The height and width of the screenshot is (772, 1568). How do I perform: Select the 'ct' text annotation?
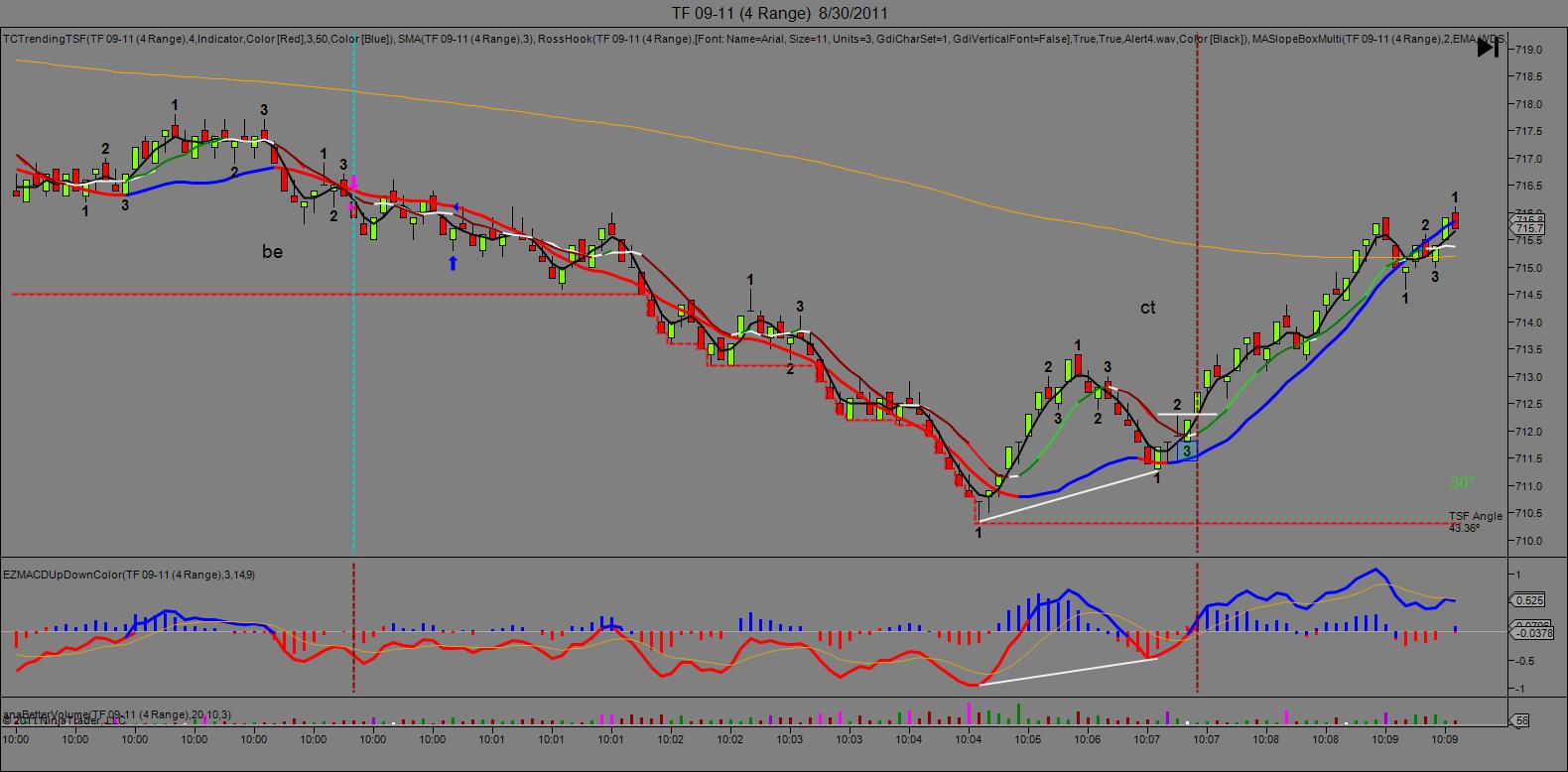1147,308
